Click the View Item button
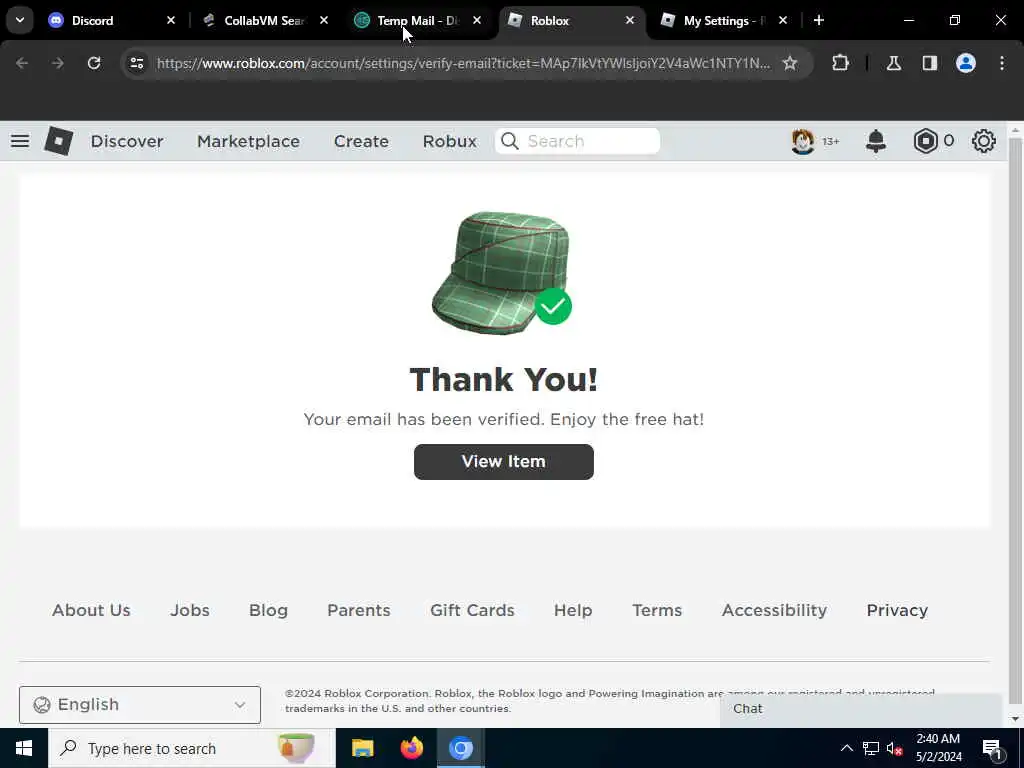This screenshot has width=1024, height=768. (x=504, y=462)
